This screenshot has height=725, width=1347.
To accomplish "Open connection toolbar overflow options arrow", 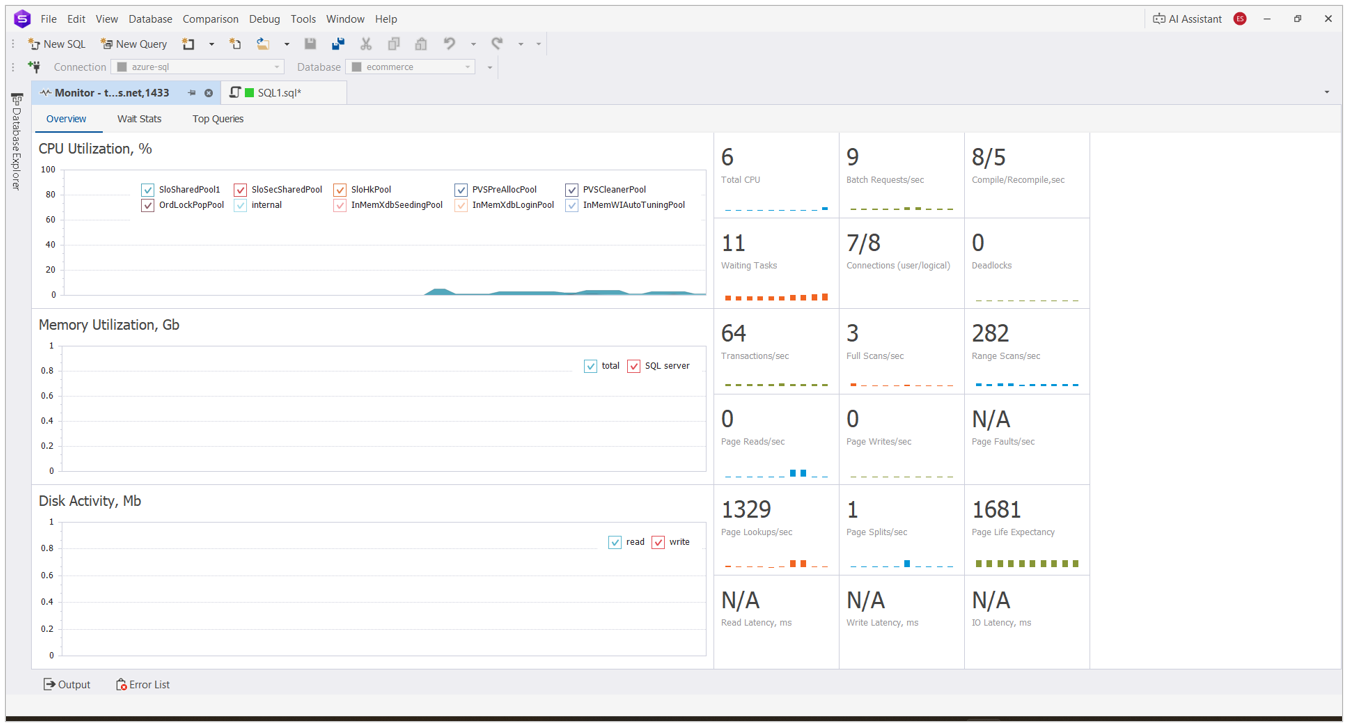I will [x=489, y=68].
